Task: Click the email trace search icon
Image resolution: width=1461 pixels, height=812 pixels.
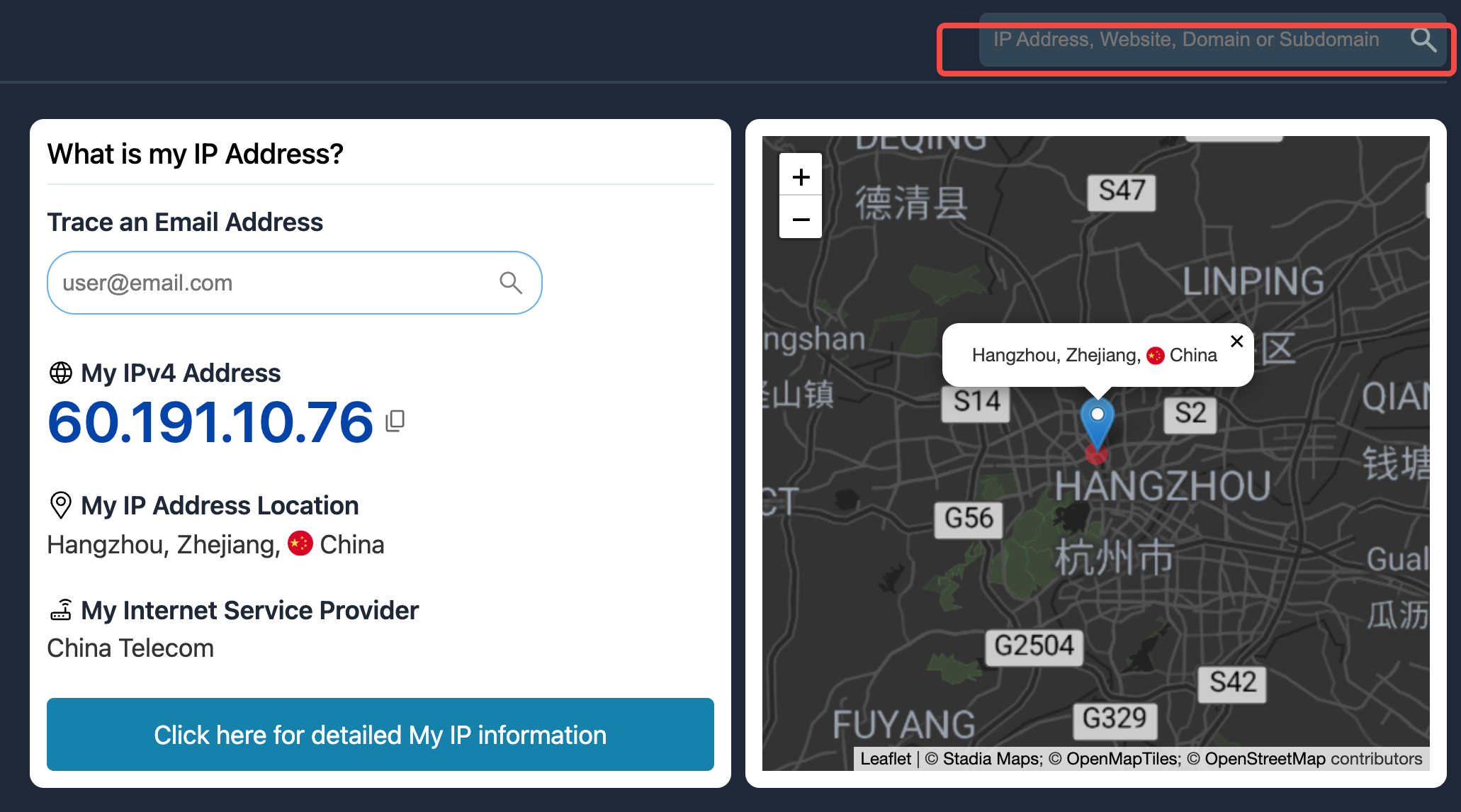Action: (510, 283)
